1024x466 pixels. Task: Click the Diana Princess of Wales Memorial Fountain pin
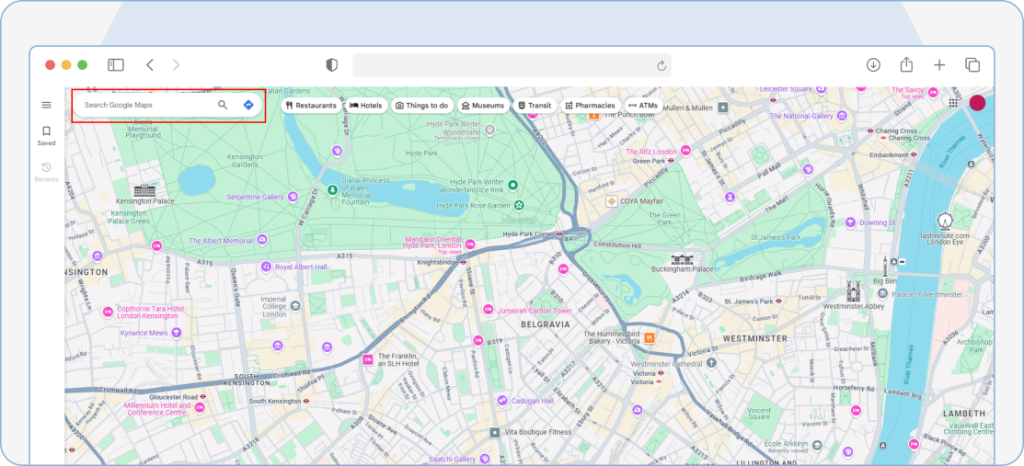click(332, 189)
